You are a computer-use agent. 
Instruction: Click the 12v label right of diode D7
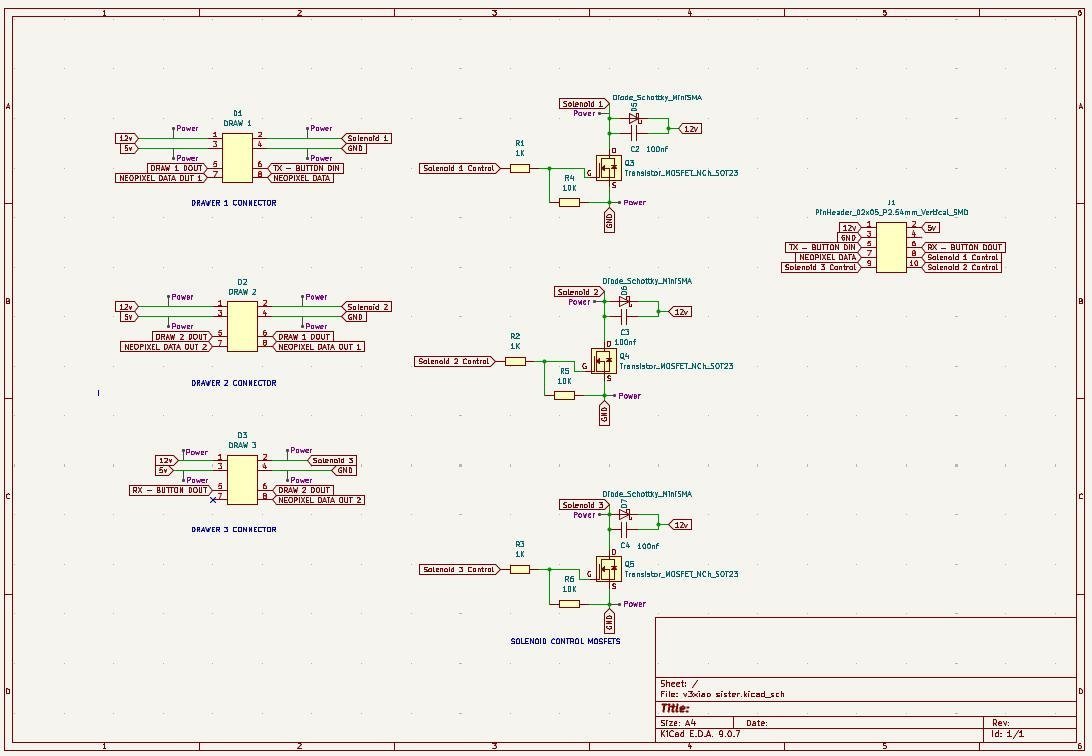680,525
